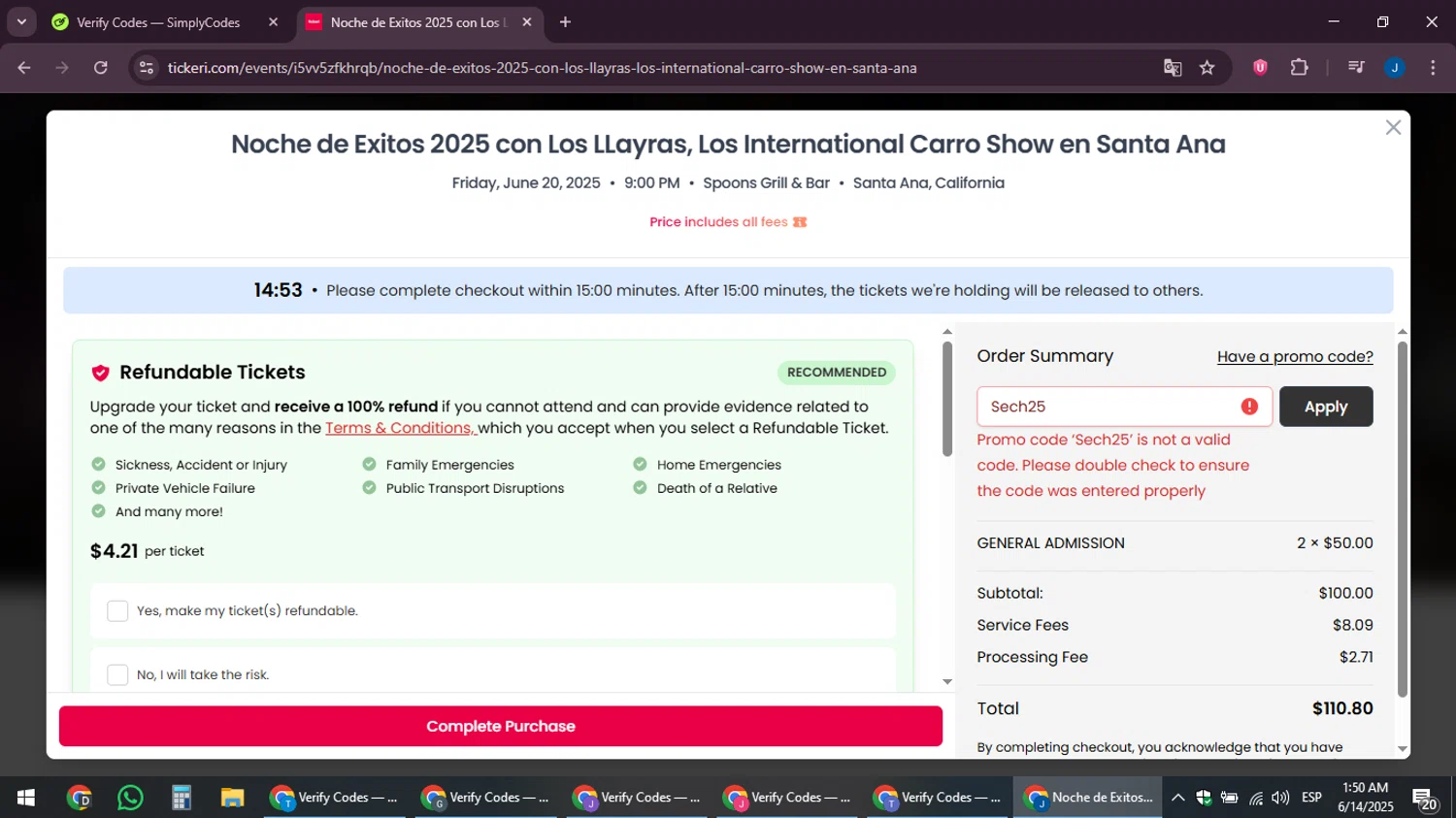1456x818 pixels.
Task: Open a new browser tab
Action: [565, 22]
